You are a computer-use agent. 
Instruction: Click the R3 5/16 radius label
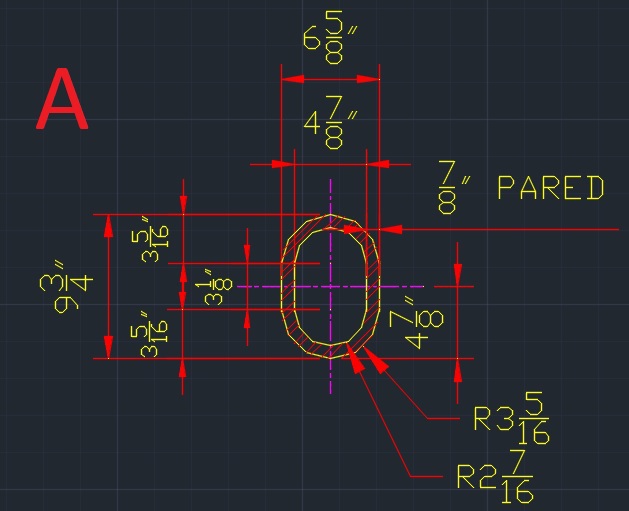pyautogui.click(x=512, y=419)
